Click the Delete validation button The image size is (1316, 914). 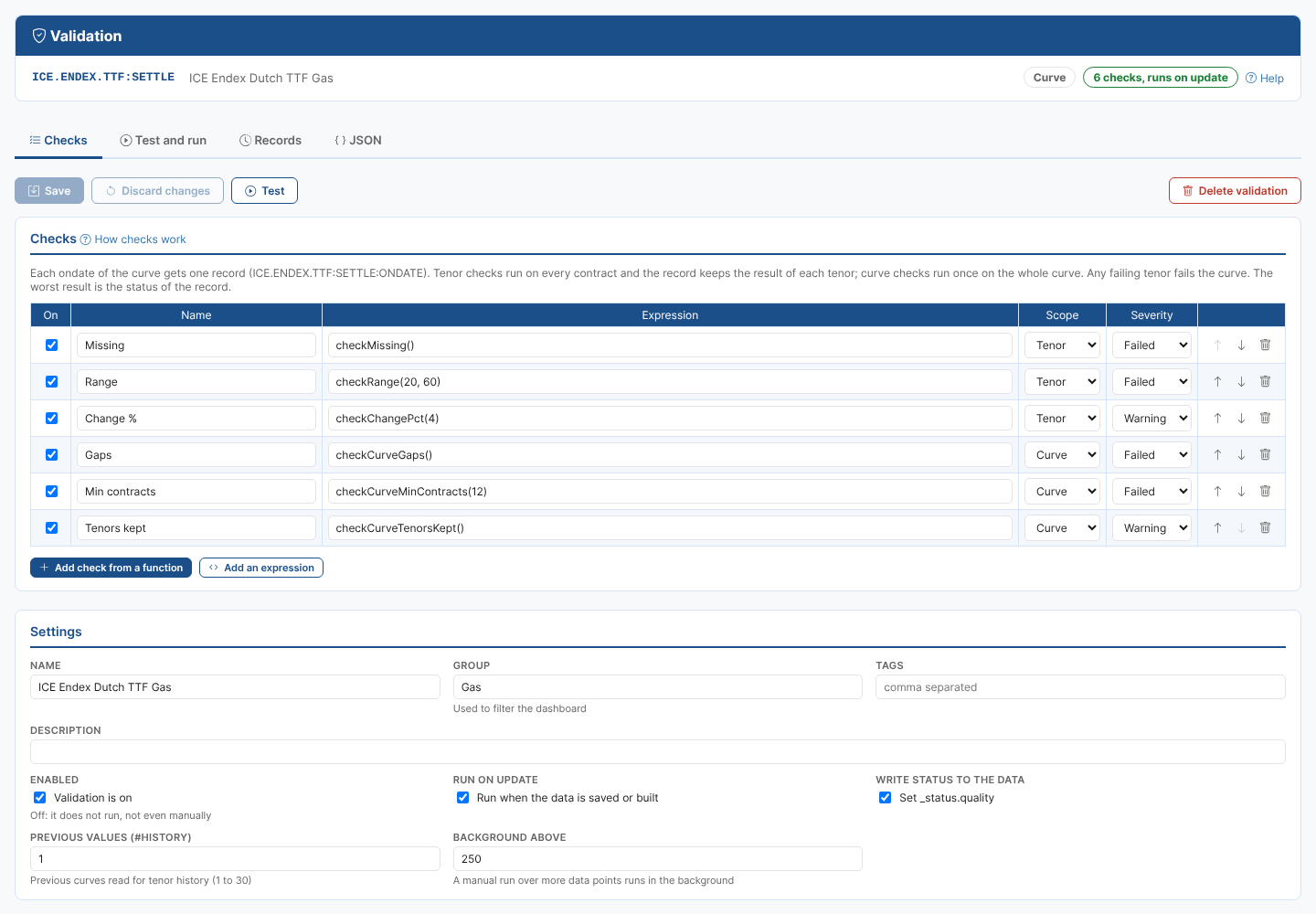(1235, 190)
